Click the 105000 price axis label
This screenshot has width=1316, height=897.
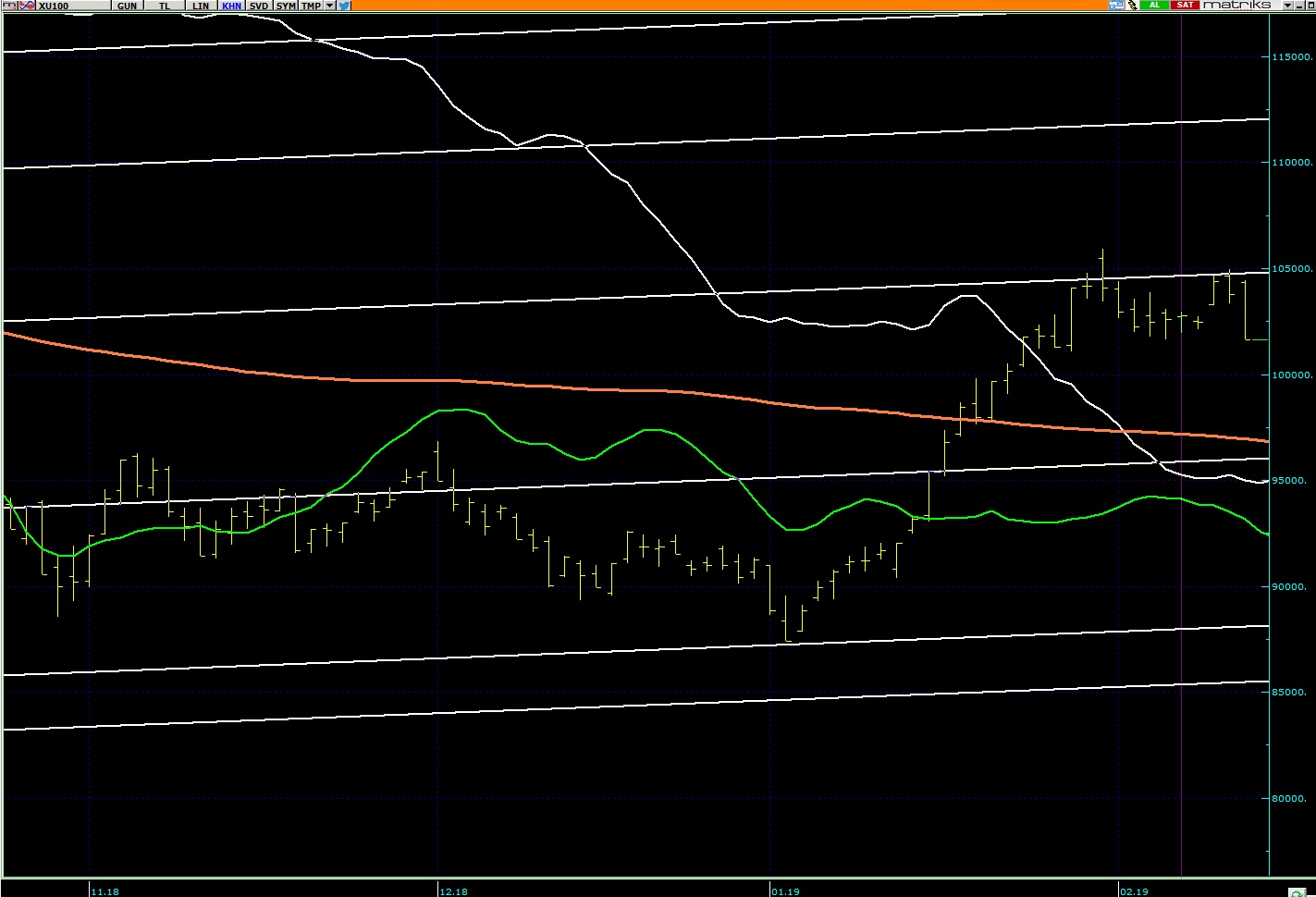(1292, 269)
